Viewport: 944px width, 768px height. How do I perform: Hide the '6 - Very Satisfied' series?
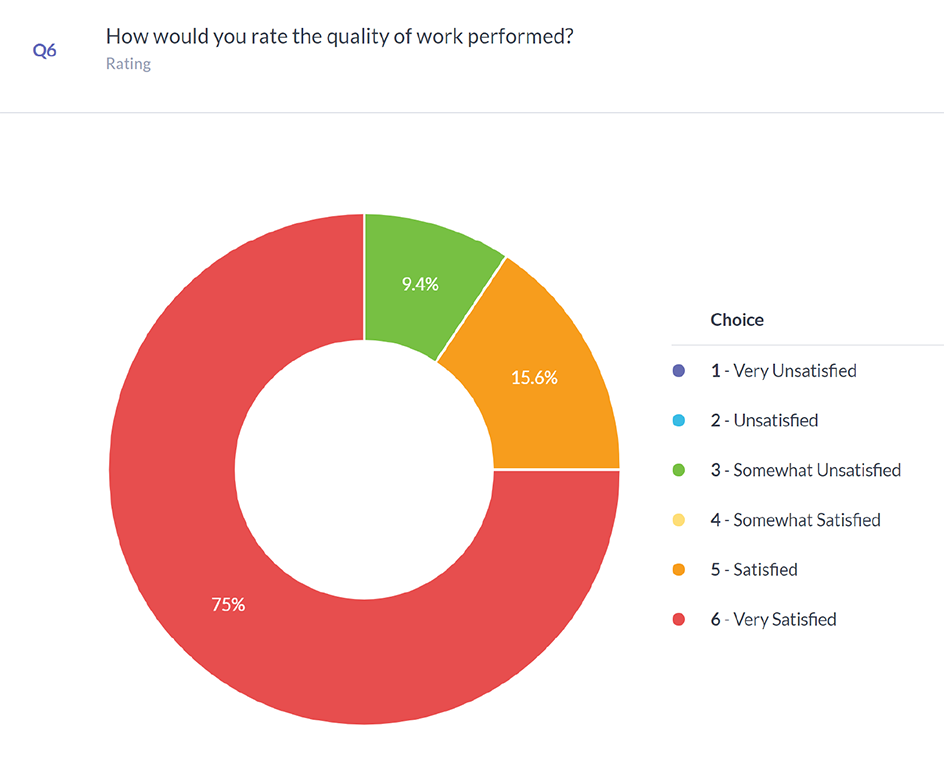pos(773,620)
